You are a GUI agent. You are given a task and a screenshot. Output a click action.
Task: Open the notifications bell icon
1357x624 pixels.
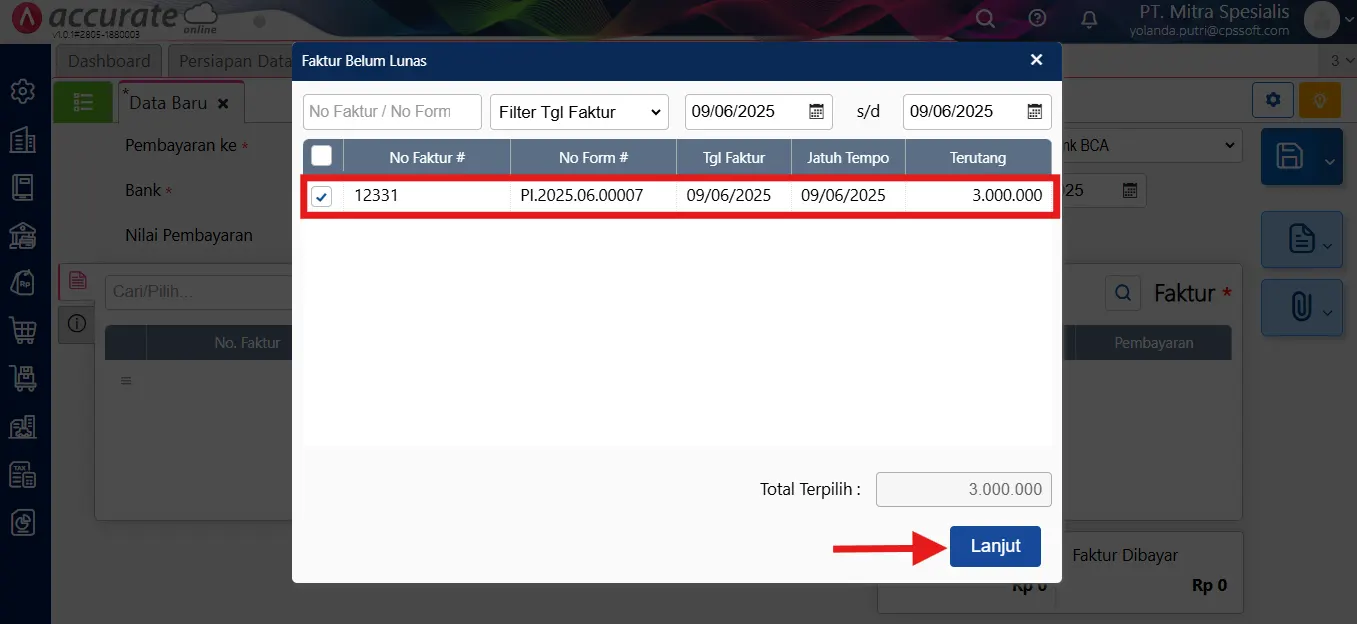tap(1090, 19)
